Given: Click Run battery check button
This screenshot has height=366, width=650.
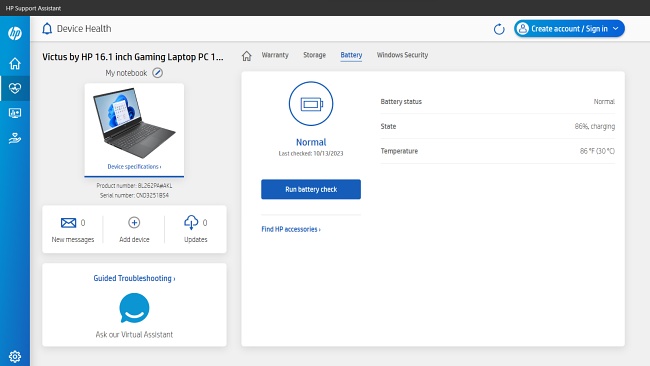Looking at the screenshot, I should pyautogui.click(x=311, y=189).
